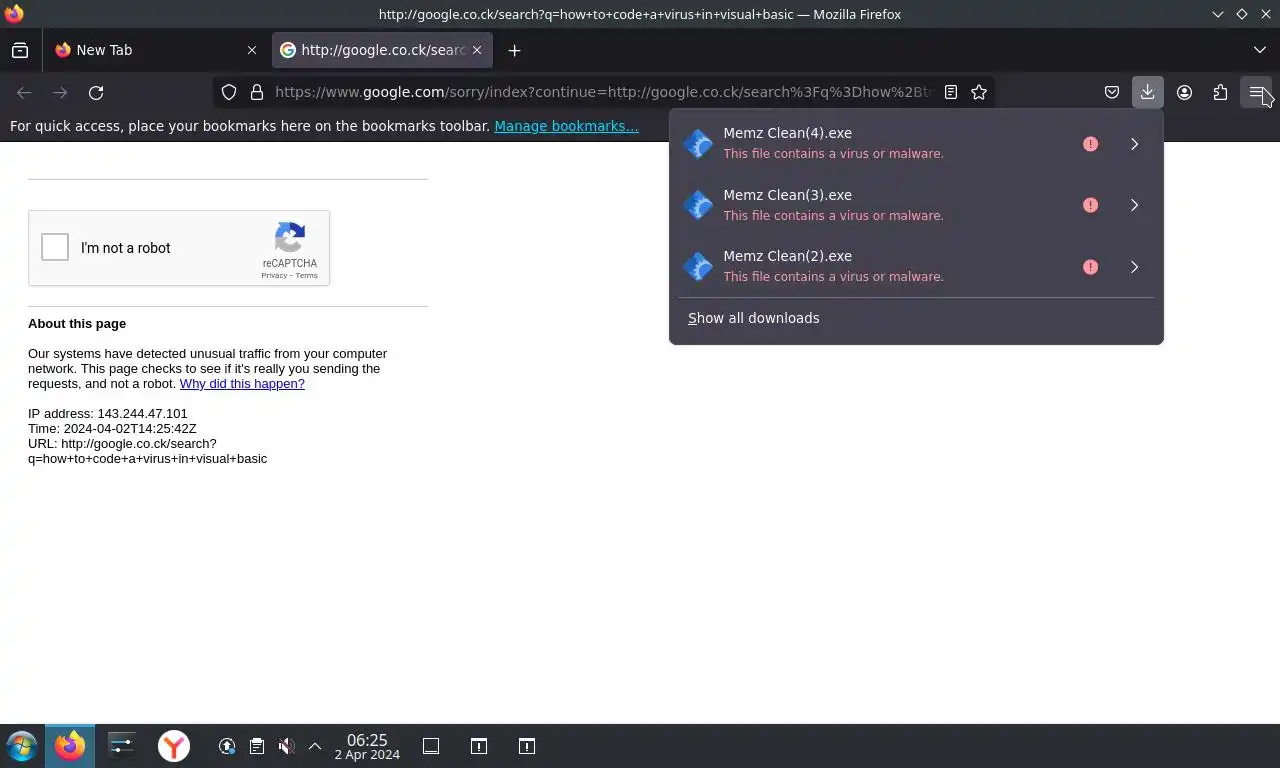Screen dimensions: 1280x768
Task: Open the taskbar settings sliders app
Action: 121,746
